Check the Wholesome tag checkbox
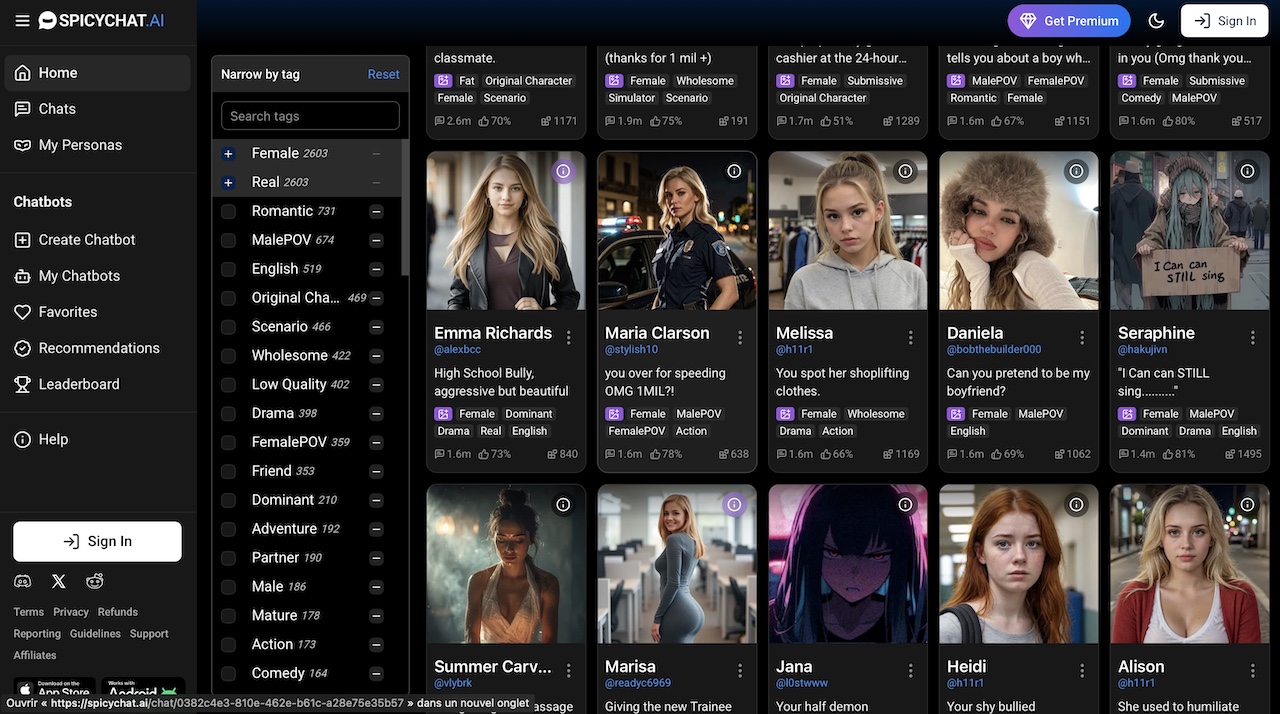The width and height of the screenshot is (1280, 714). [x=228, y=356]
